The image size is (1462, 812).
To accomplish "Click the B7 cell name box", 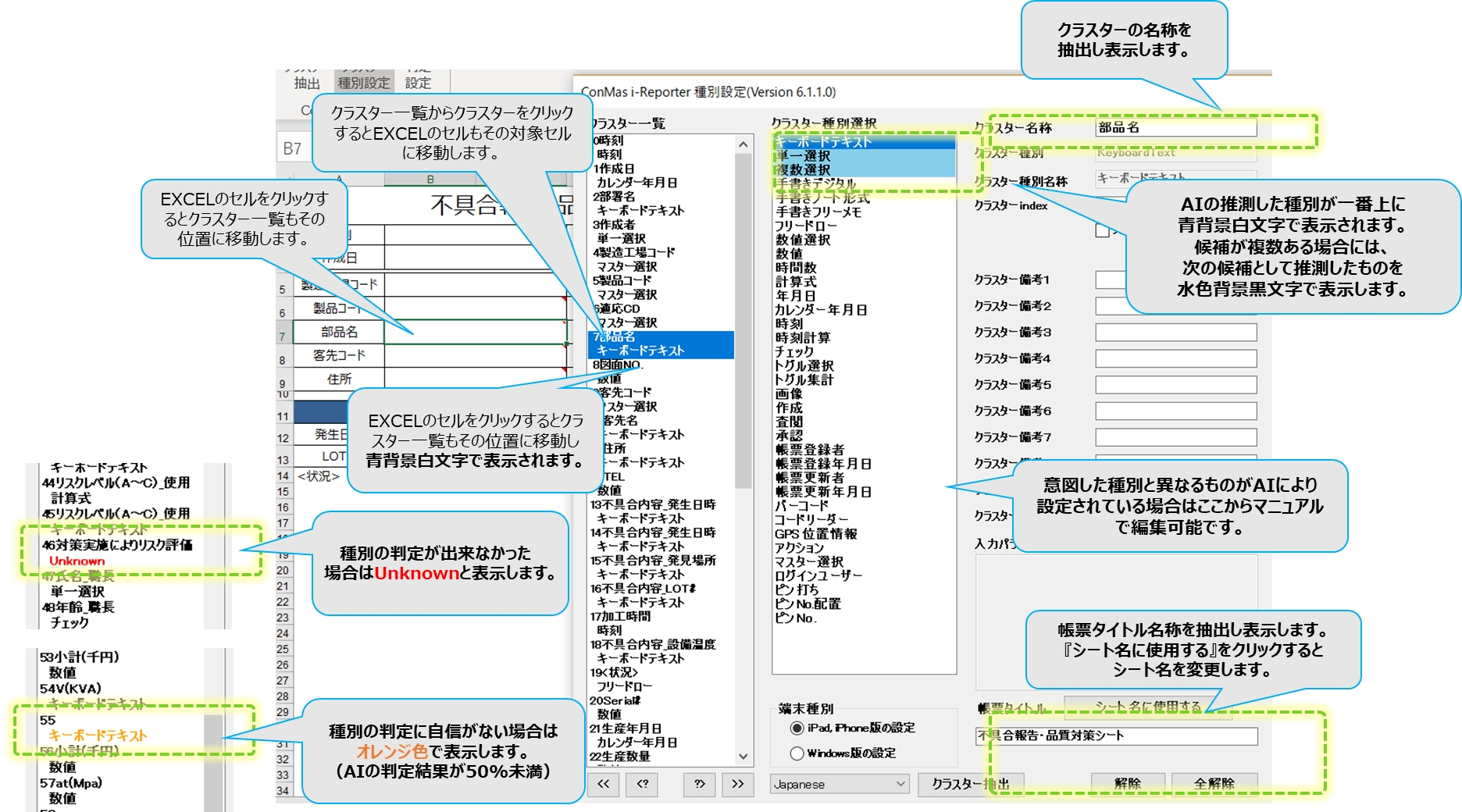I will coord(293,148).
